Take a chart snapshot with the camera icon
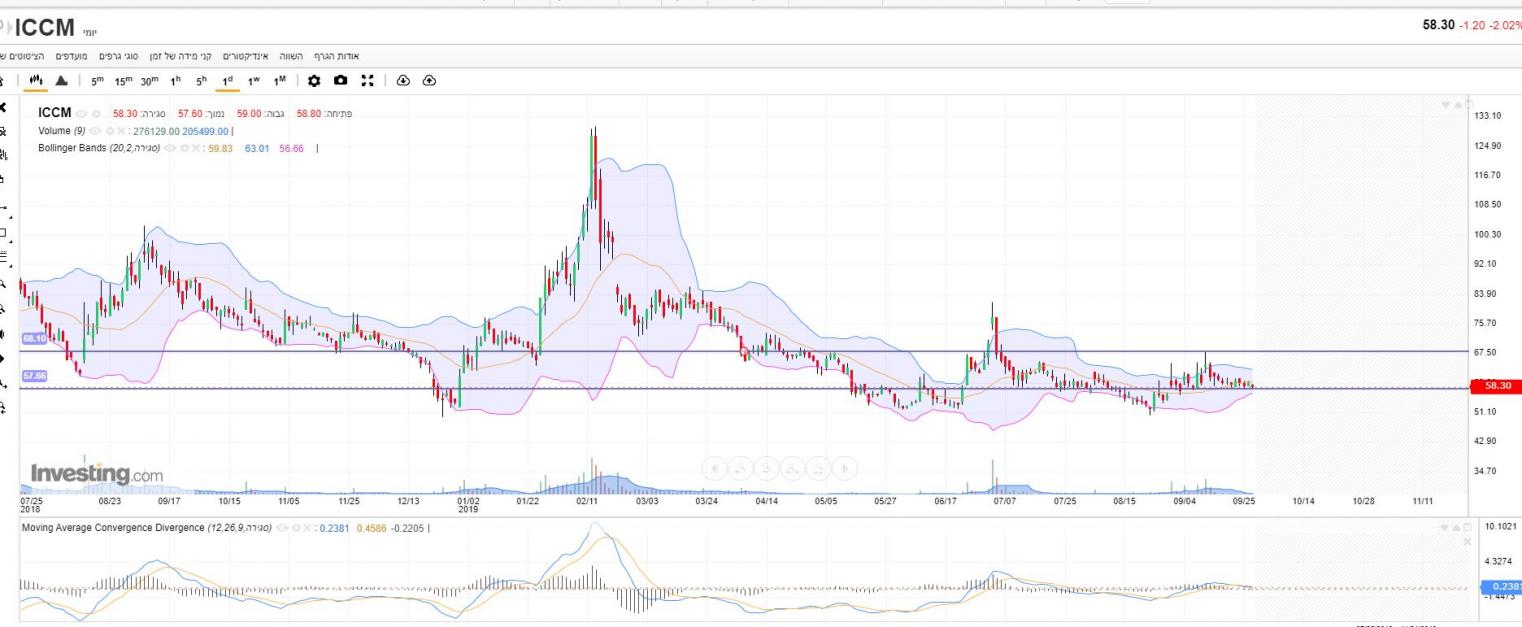The width and height of the screenshot is (1522, 627). pos(341,81)
